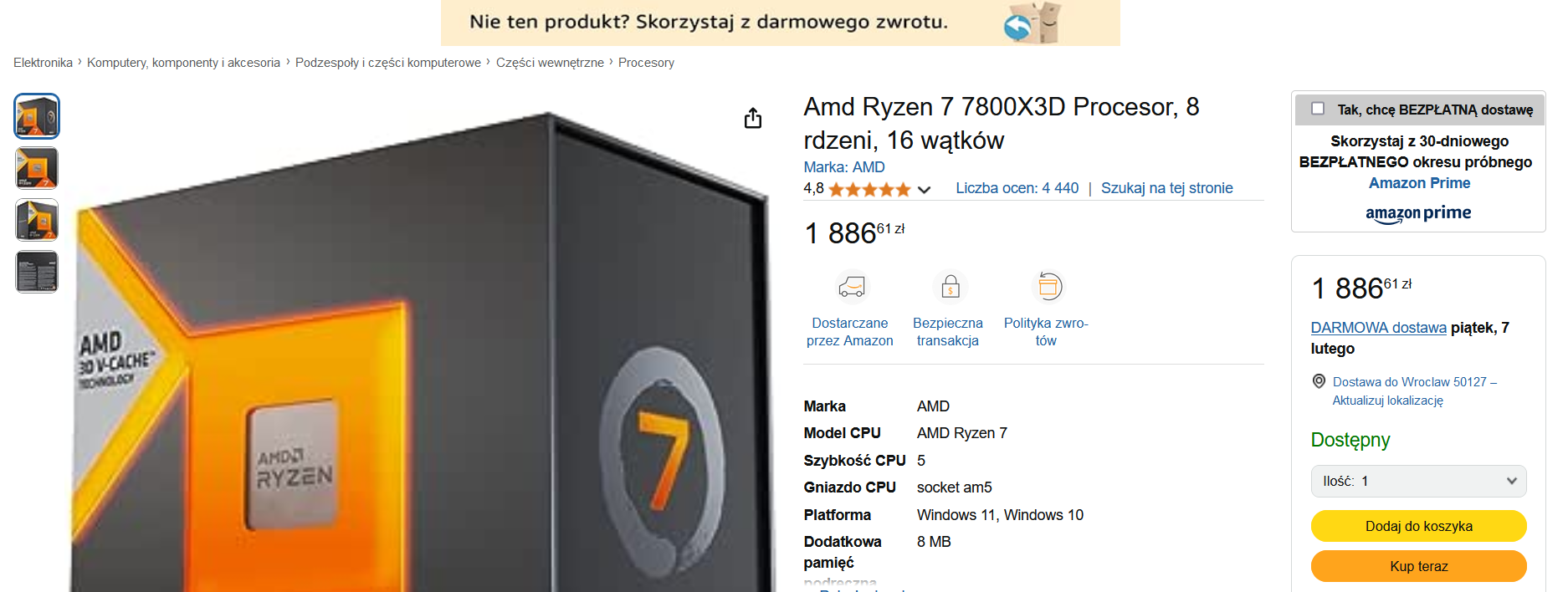This screenshot has width=1568, height=592.
Task: Click the share icon above product image
Action: 753,119
